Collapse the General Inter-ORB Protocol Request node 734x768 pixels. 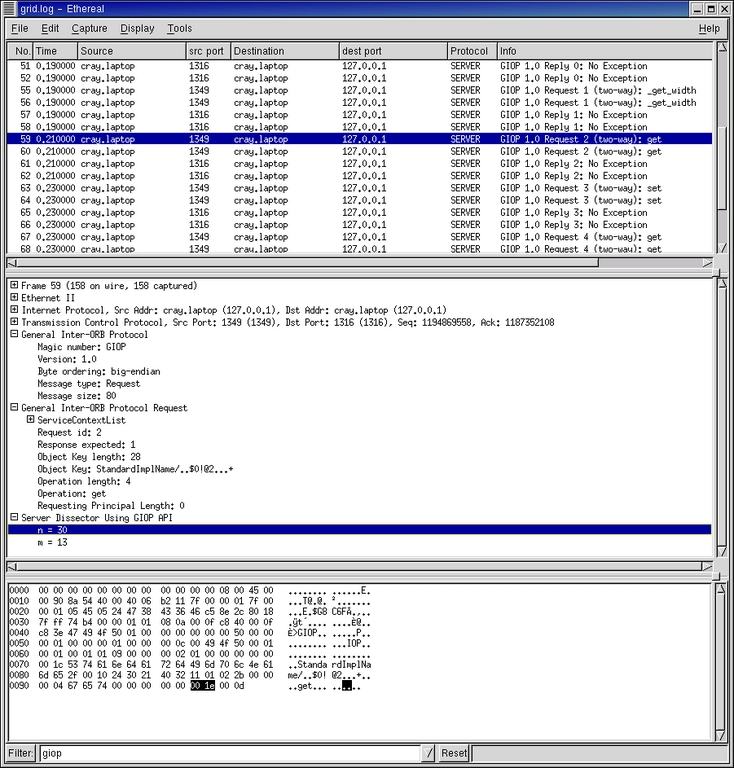[x=14, y=408]
